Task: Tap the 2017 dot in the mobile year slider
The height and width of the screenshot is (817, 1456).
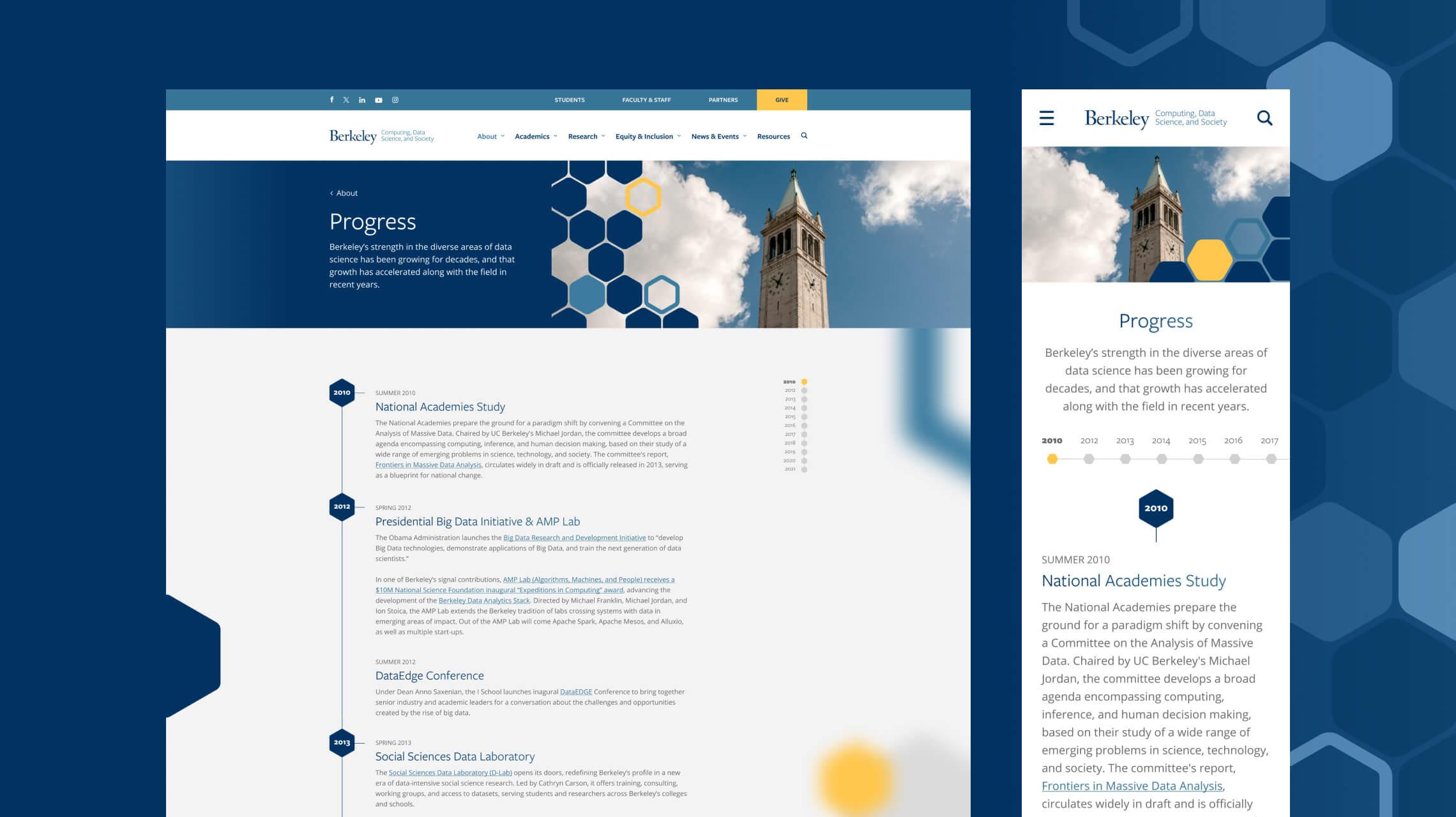Action: [x=1271, y=459]
